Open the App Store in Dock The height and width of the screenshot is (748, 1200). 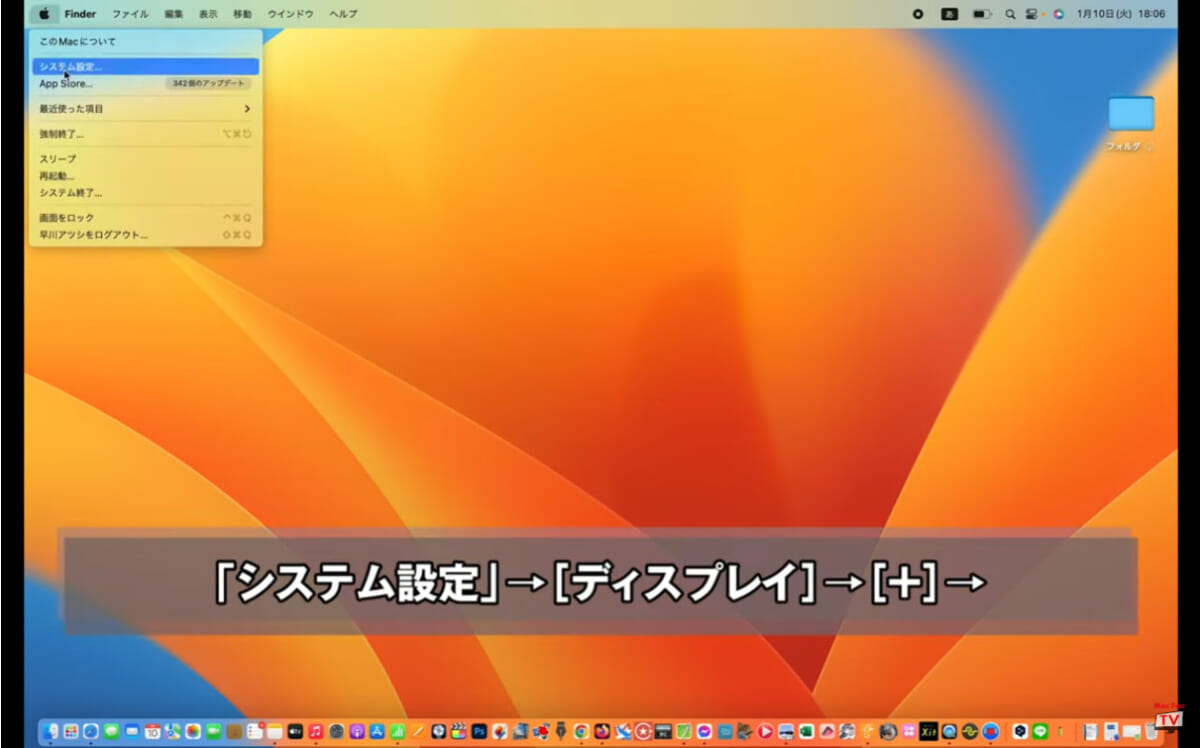pos(377,731)
